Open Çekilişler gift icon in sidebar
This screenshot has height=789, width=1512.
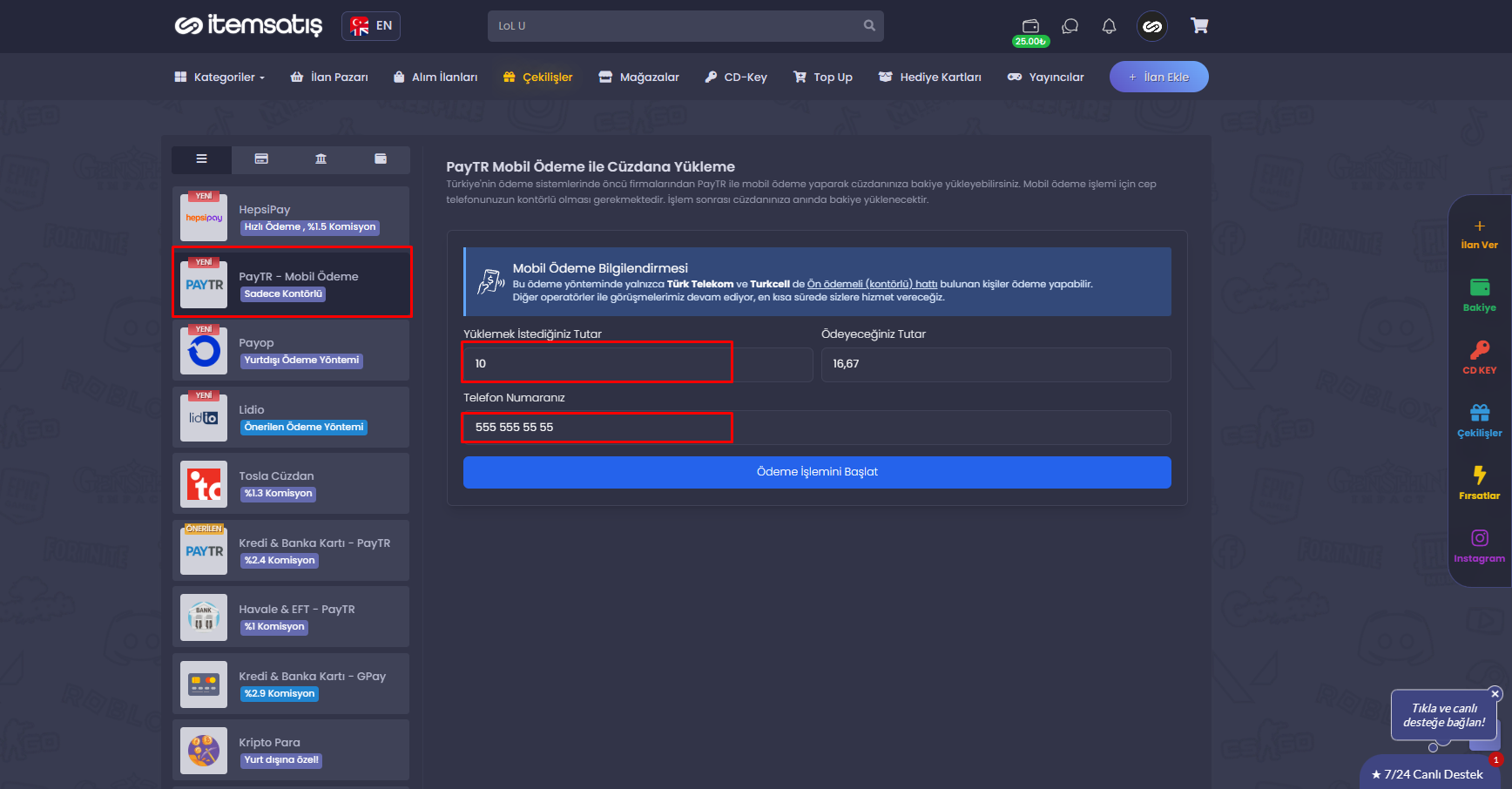pos(1480,421)
